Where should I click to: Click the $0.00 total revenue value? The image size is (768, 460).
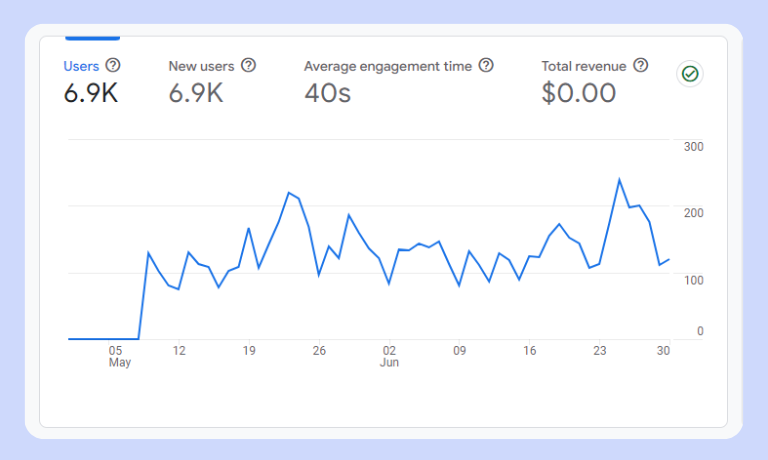(x=579, y=94)
